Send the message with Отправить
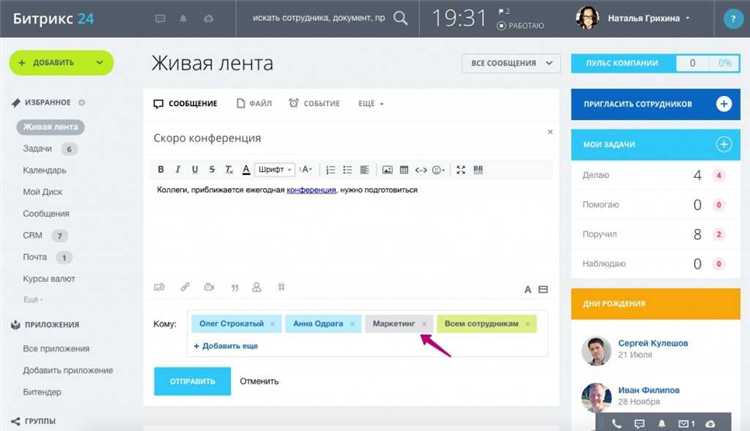Image resolution: width=750 pixels, height=431 pixels. pos(192,381)
